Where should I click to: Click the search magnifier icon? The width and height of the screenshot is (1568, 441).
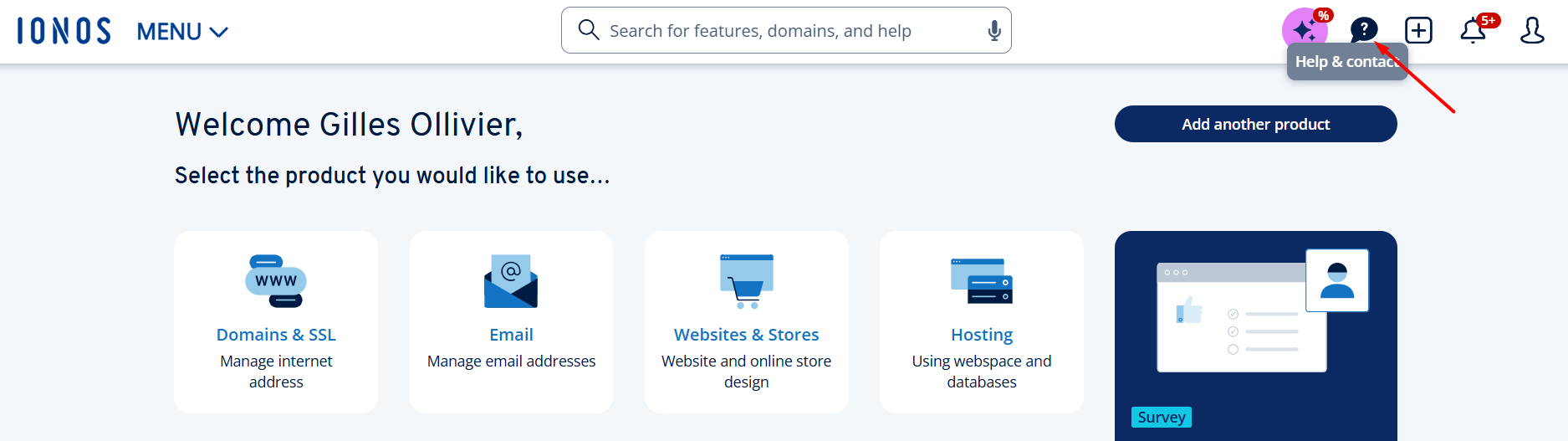coord(589,30)
